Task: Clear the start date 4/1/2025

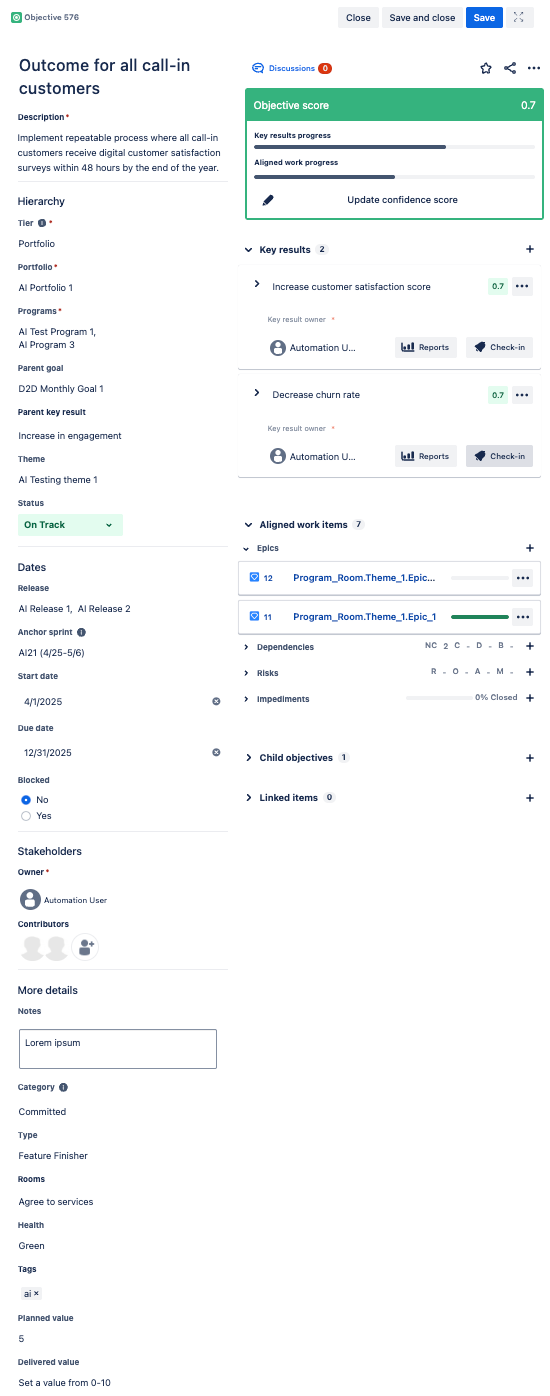Action: (x=216, y=701)
